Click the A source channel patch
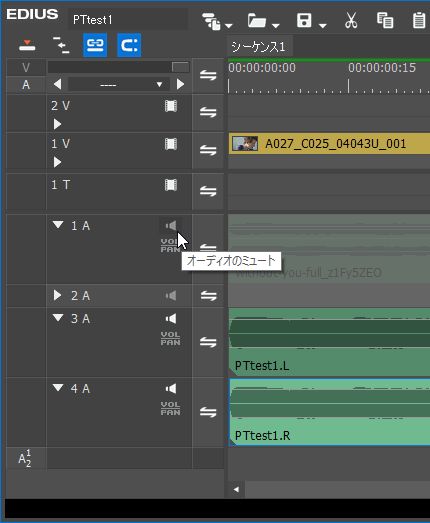Image resolution: width=430 pixels, height=523 pixels. pos(26,85)
